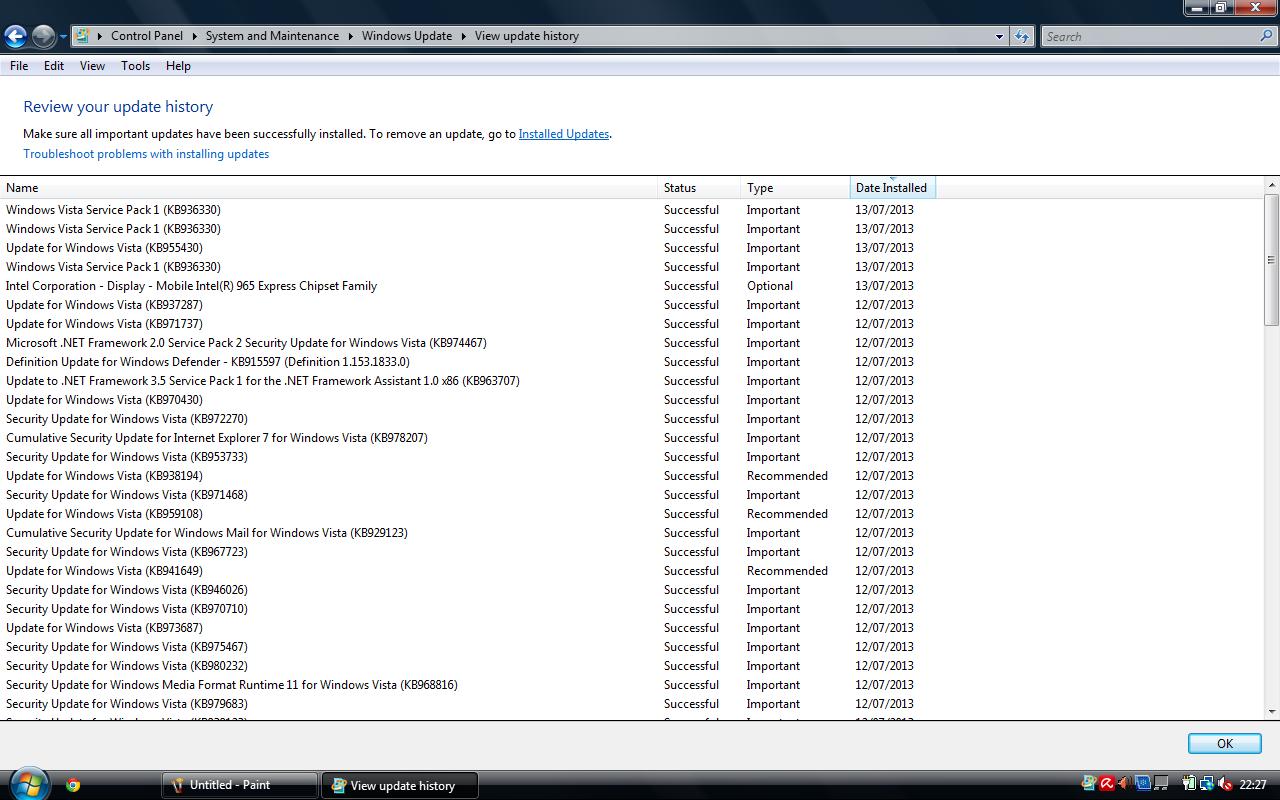Select Update for Windows Vista (KB938194) row

[x=467, y=476]
